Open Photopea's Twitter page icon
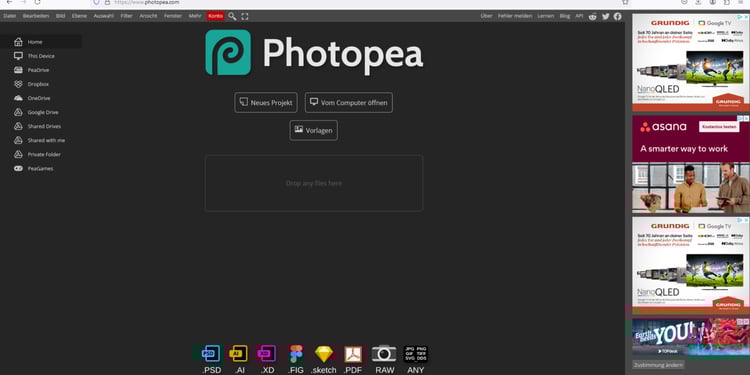The width and height of the screenshot is (750, 375). tap(606, 16)
